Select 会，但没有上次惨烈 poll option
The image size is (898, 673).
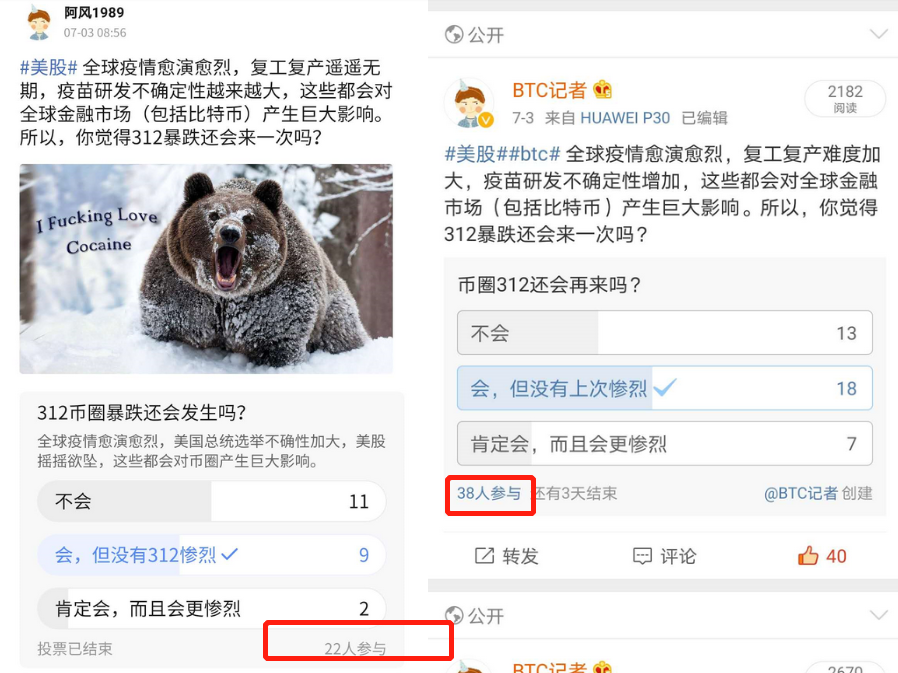[x=664, y=388]
